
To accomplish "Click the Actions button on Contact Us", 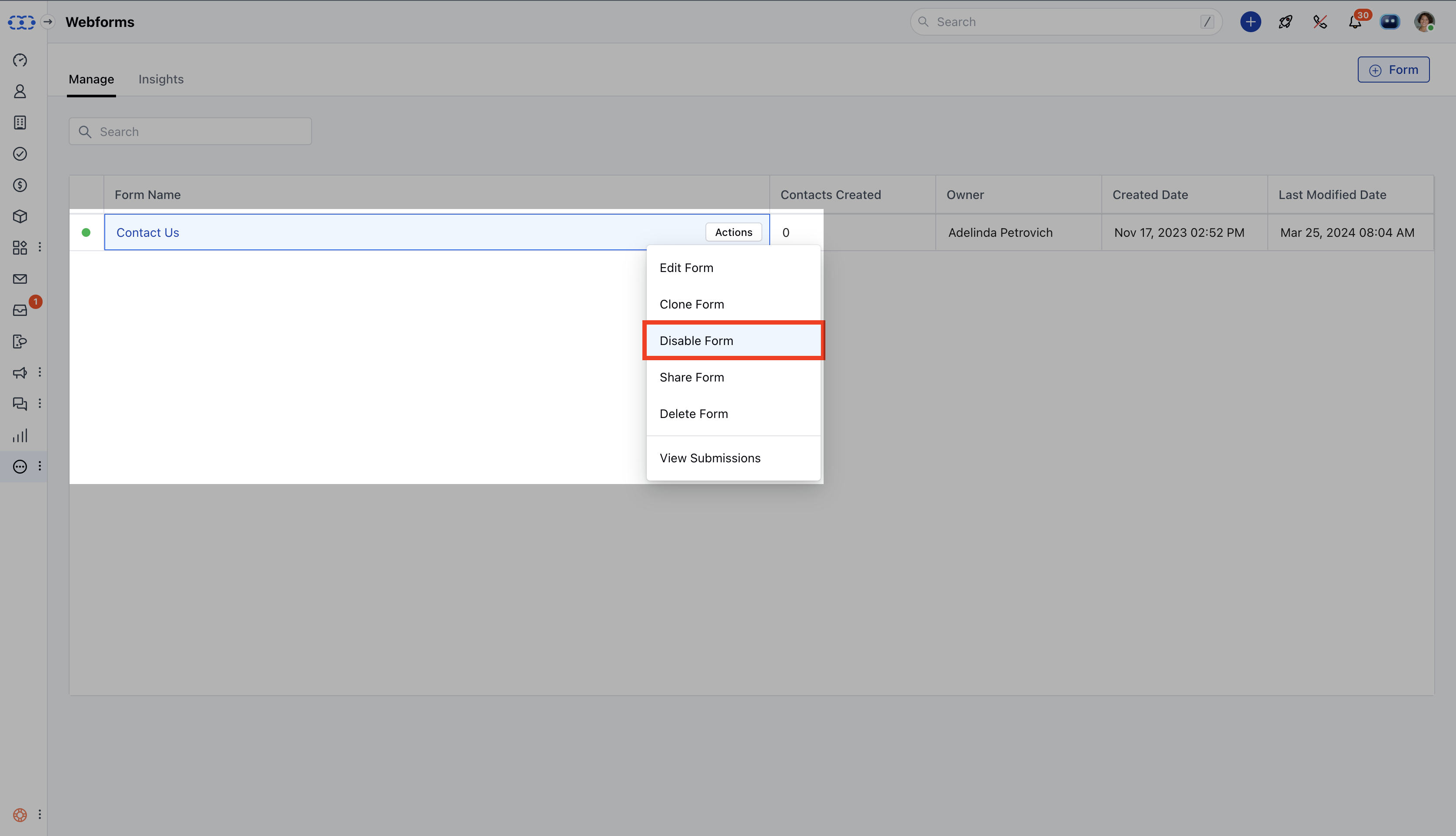I will (x=734, y=232).
